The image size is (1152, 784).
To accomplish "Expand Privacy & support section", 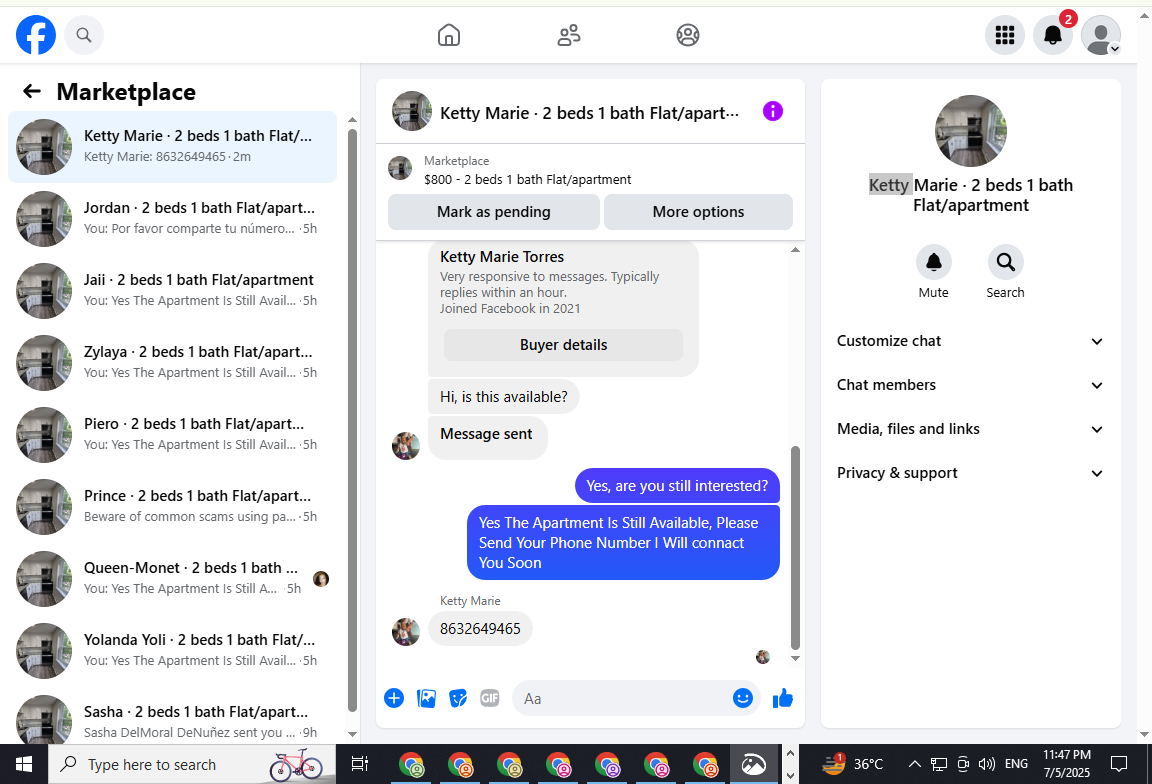I will click(970, 473).
